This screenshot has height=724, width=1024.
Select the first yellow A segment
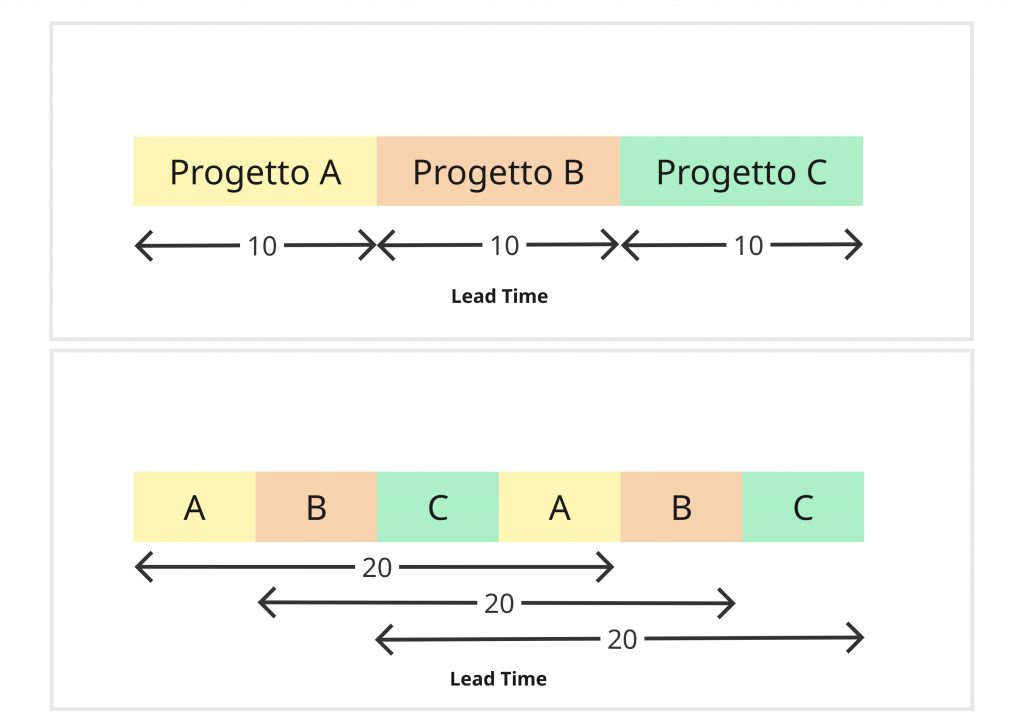click(x=195, y=507)
